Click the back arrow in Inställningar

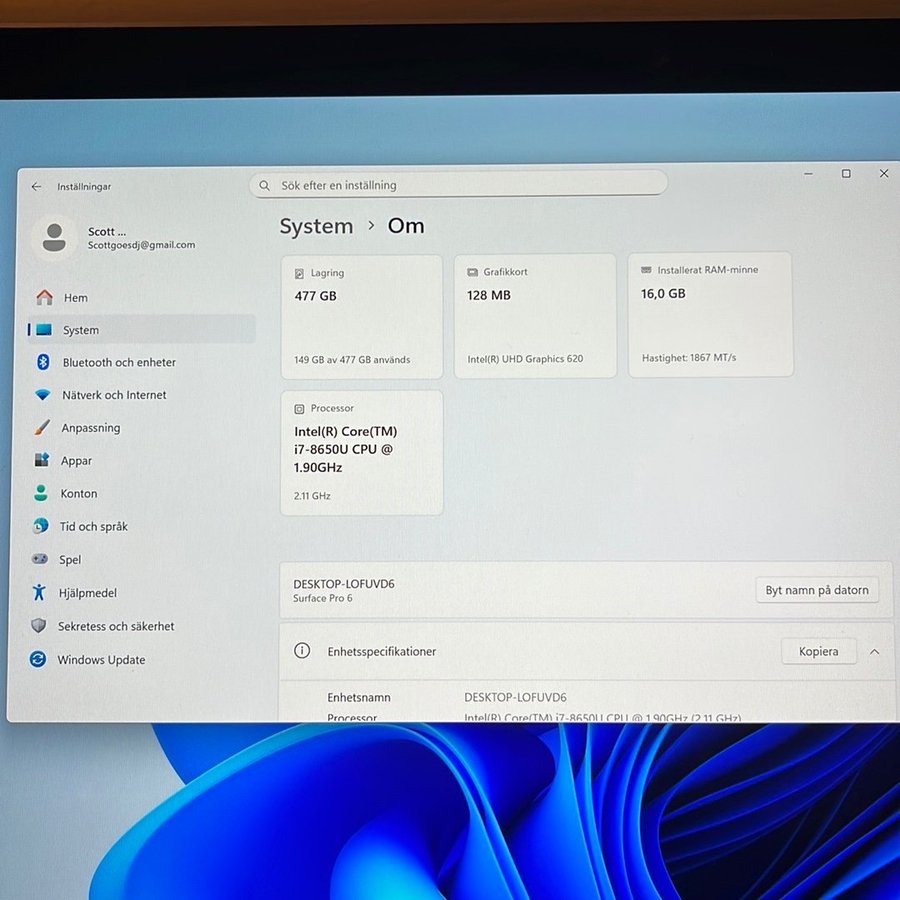coord(36,186)
